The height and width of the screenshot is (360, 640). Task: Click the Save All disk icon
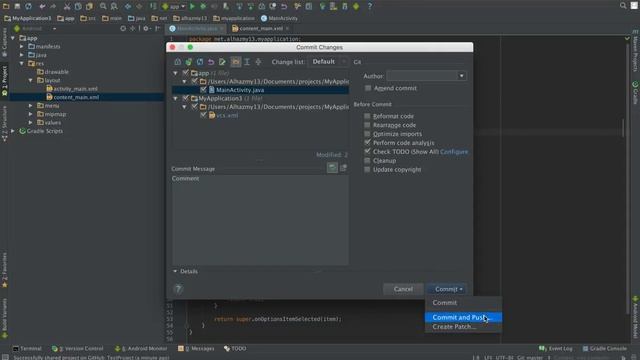[x=17, y=6]
